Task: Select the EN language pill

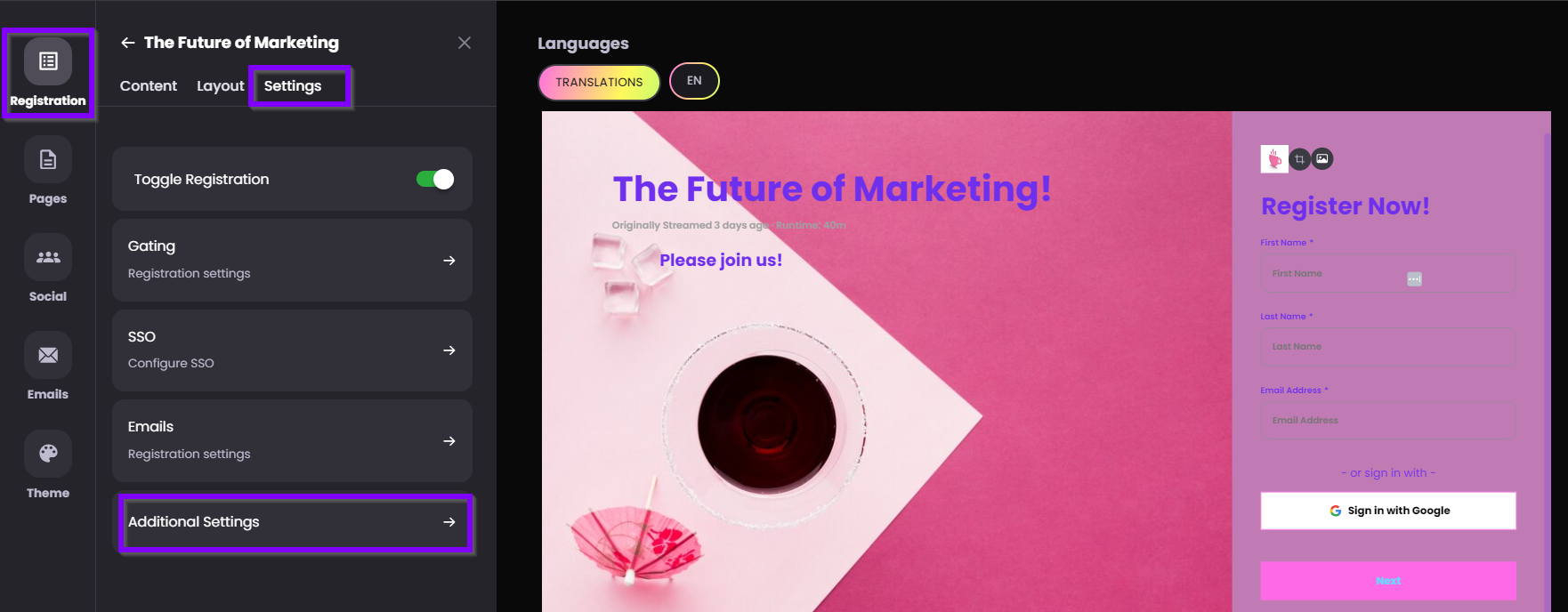Action: 694,81
